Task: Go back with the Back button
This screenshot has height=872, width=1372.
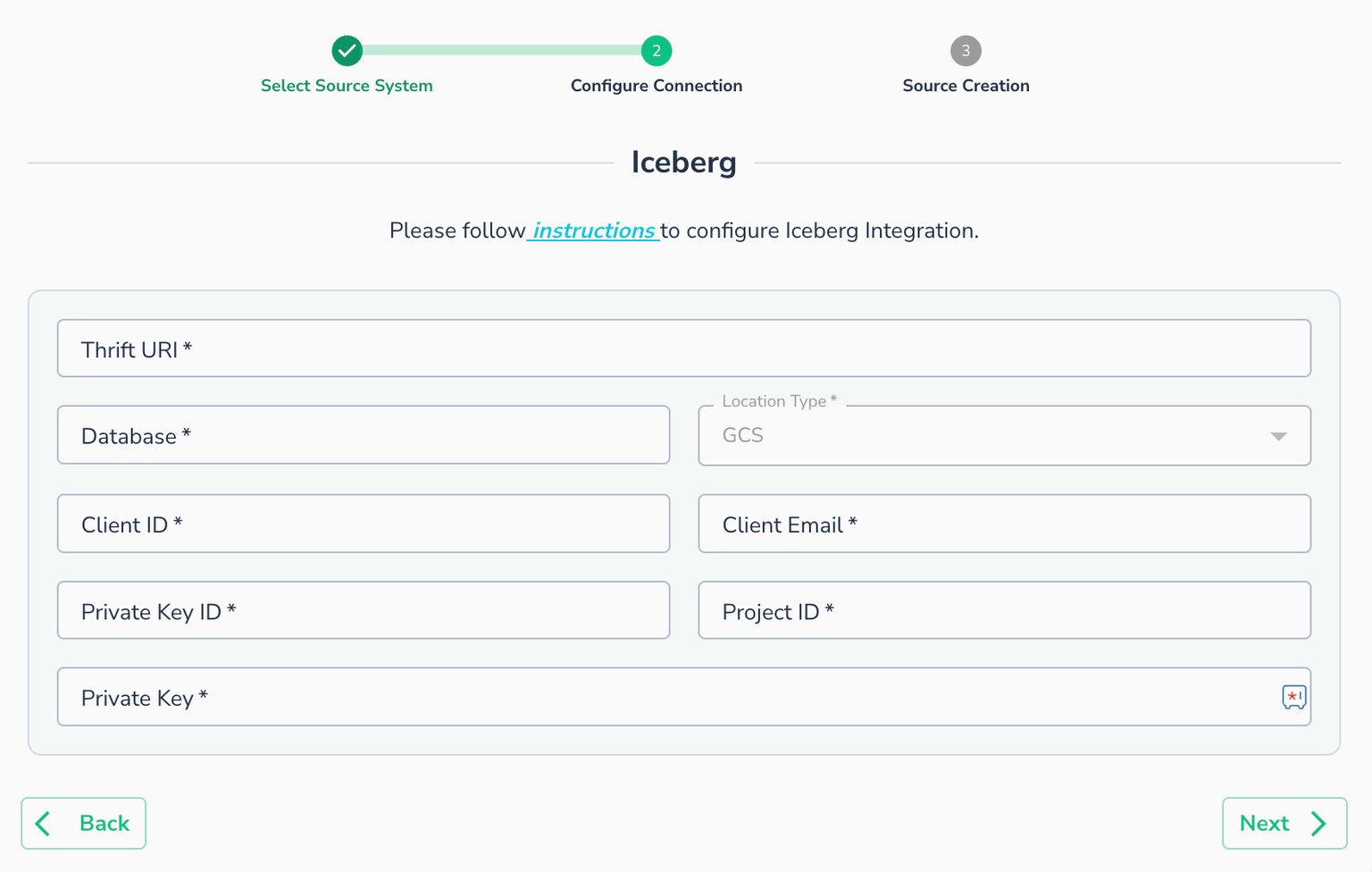Action: pos(83,823)
